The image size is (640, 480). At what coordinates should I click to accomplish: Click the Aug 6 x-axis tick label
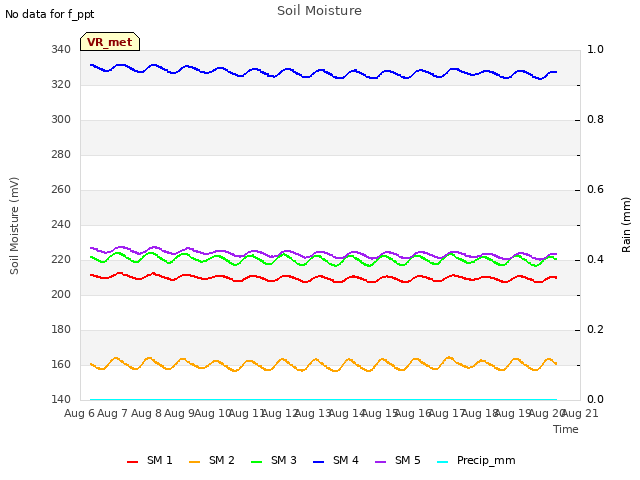coord(79,413)
